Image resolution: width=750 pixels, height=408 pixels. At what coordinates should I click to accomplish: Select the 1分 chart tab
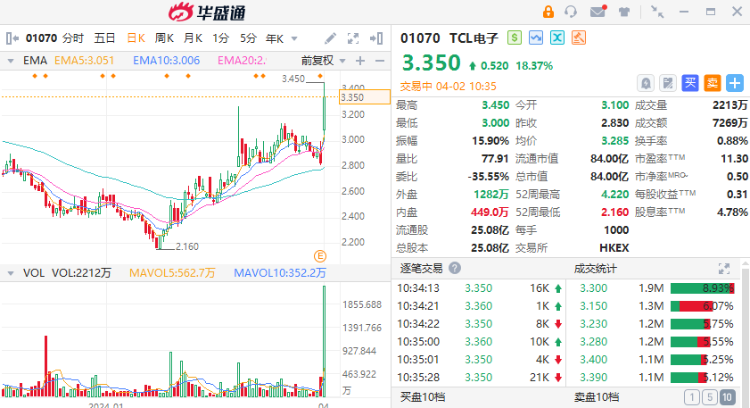pos(221,38)
